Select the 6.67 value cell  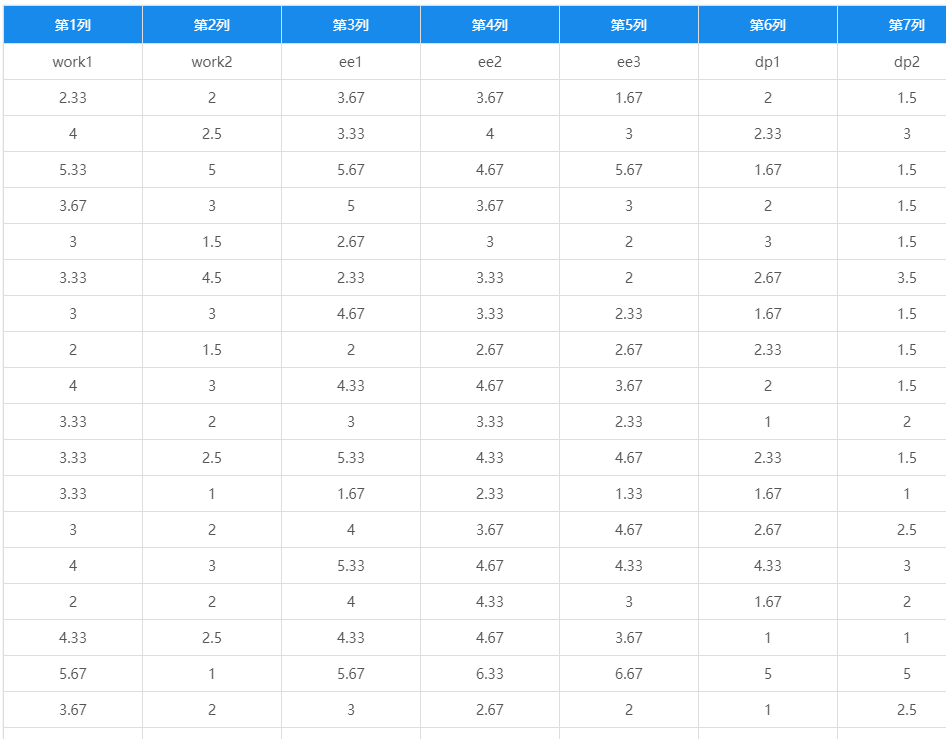629,673
